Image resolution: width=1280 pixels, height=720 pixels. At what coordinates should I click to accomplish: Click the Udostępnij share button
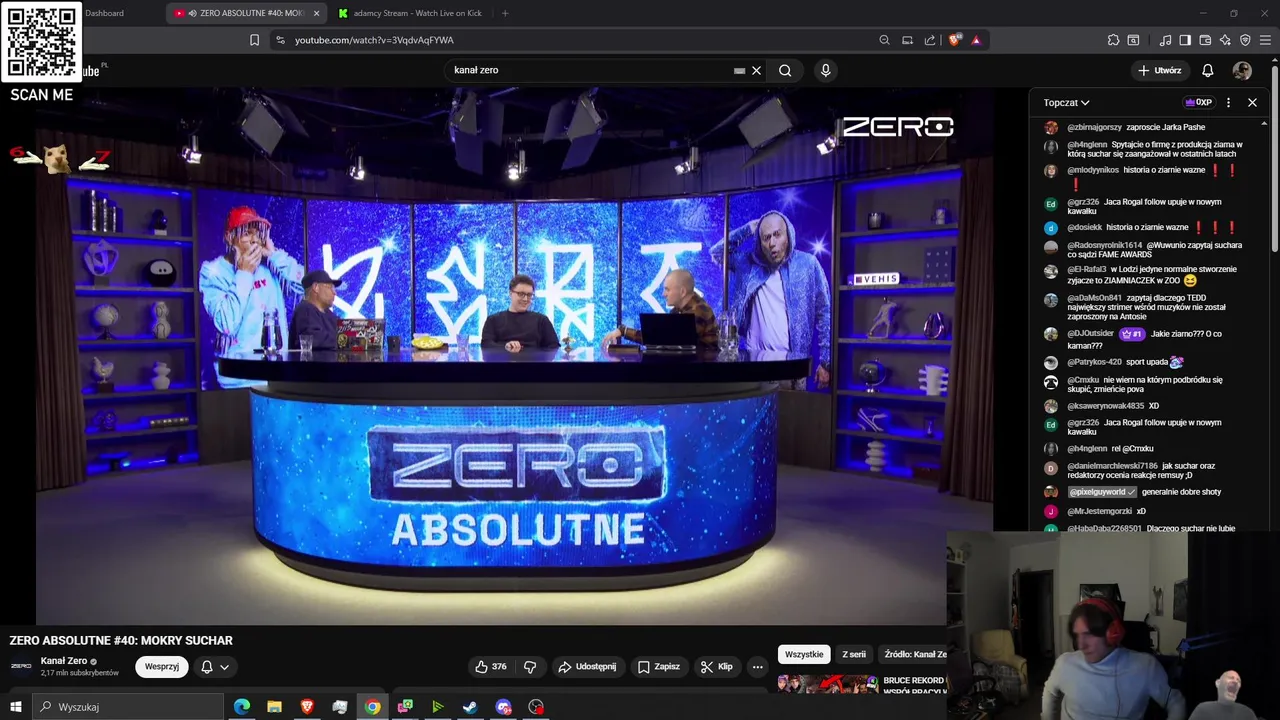point(587,666)
